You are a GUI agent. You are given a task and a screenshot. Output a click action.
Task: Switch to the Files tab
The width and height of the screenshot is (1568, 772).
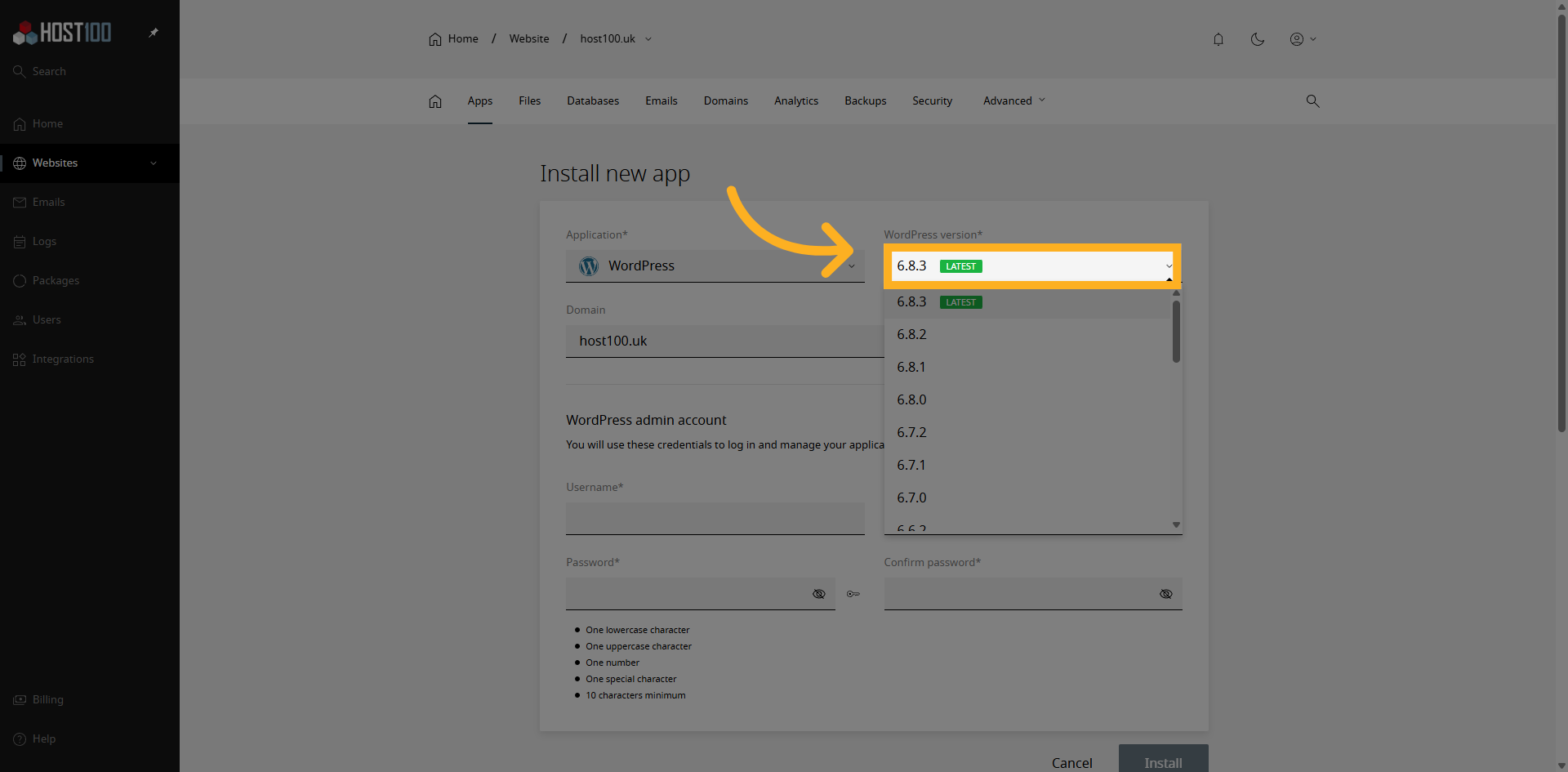point(529,100)
